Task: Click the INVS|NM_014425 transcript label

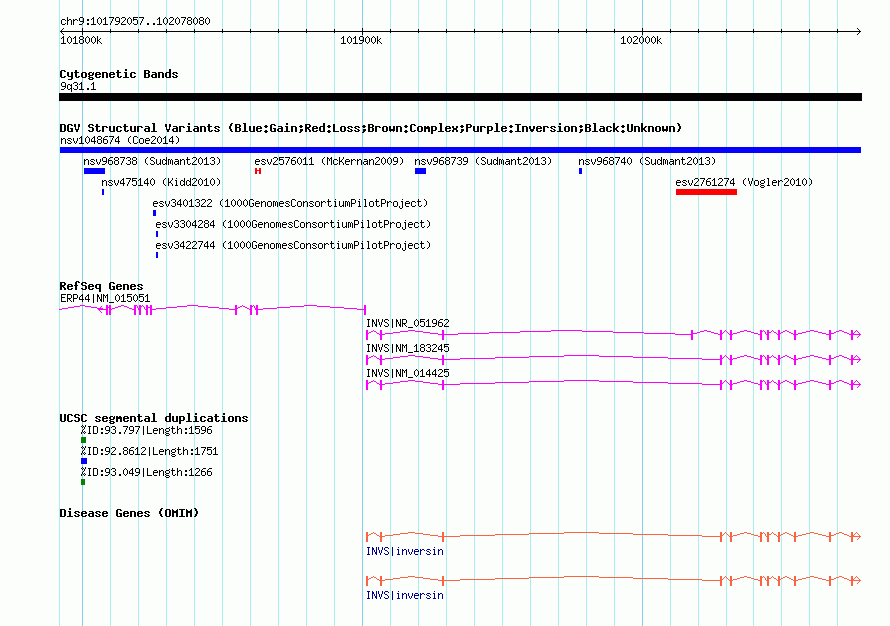Action: click(408, 373)
